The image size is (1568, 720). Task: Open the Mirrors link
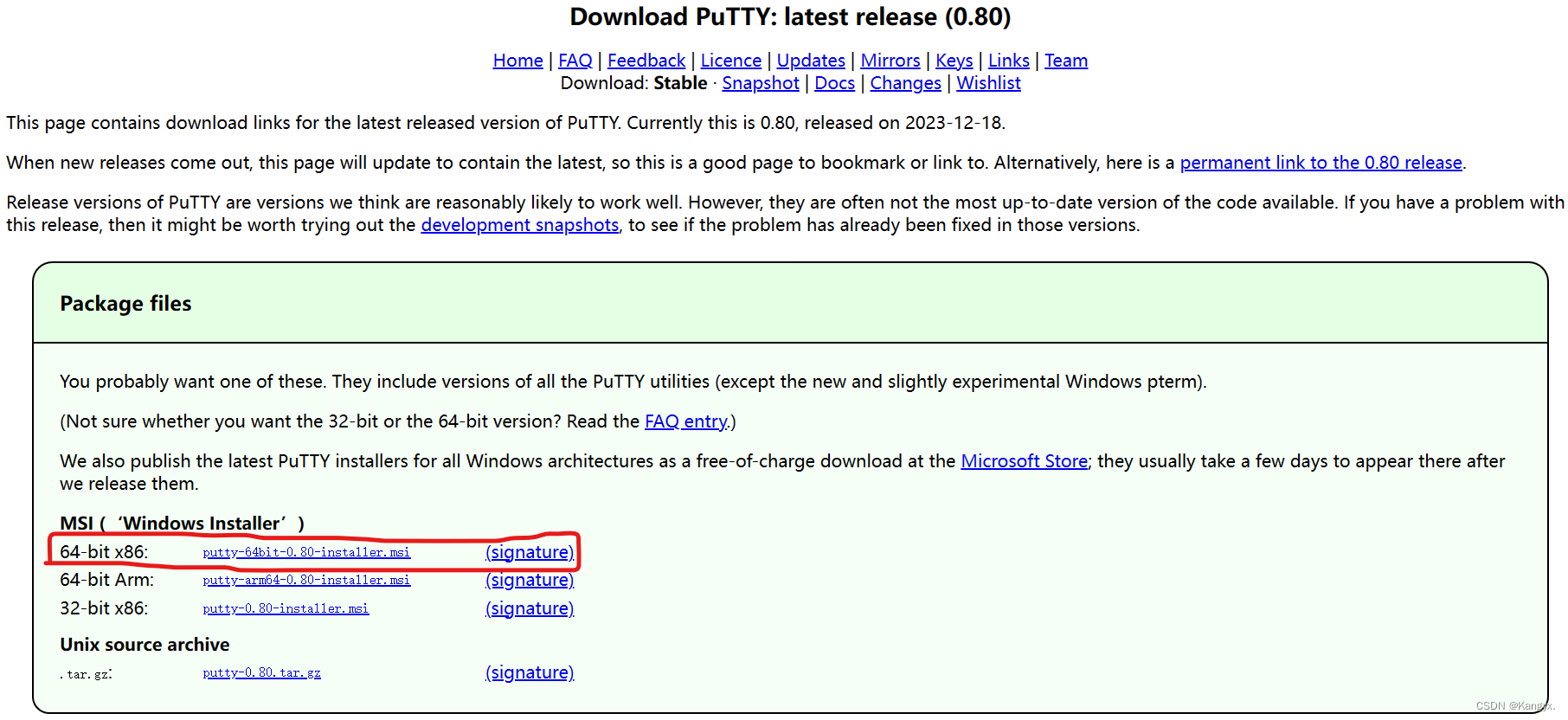coord(890,61)
